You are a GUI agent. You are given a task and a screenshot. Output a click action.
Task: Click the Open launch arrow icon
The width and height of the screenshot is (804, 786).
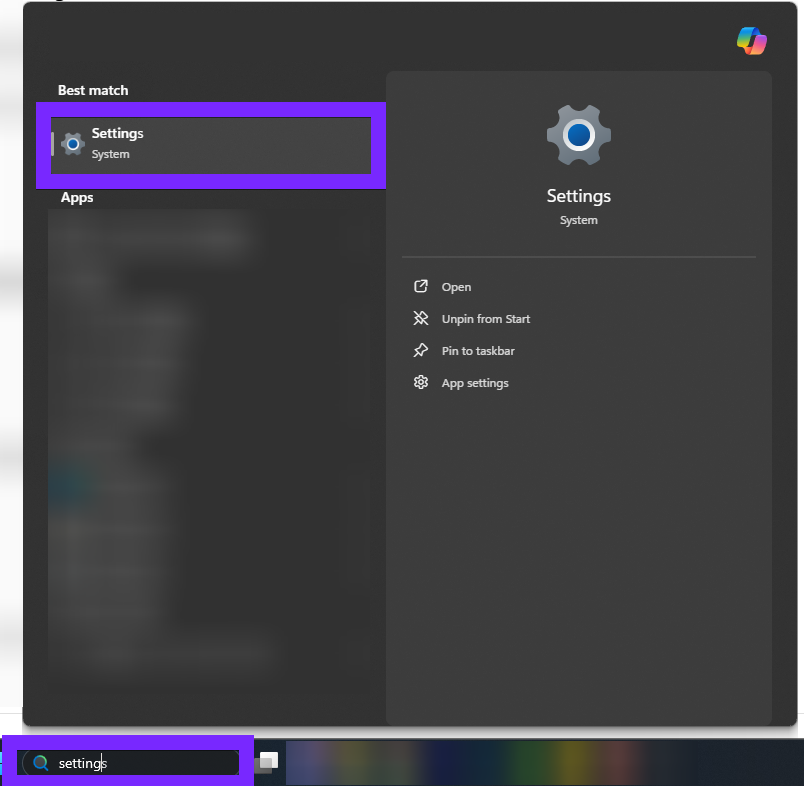pos(420,286)
